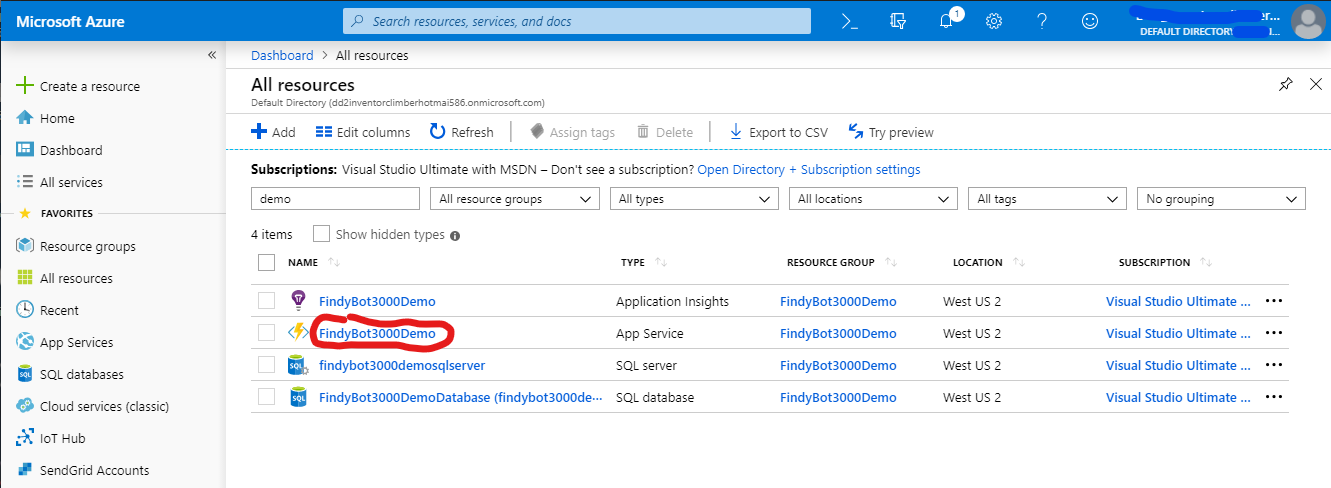Tick the App Service row checkbox
This screenshot has height=488, width=1331.
click(266, 333)
